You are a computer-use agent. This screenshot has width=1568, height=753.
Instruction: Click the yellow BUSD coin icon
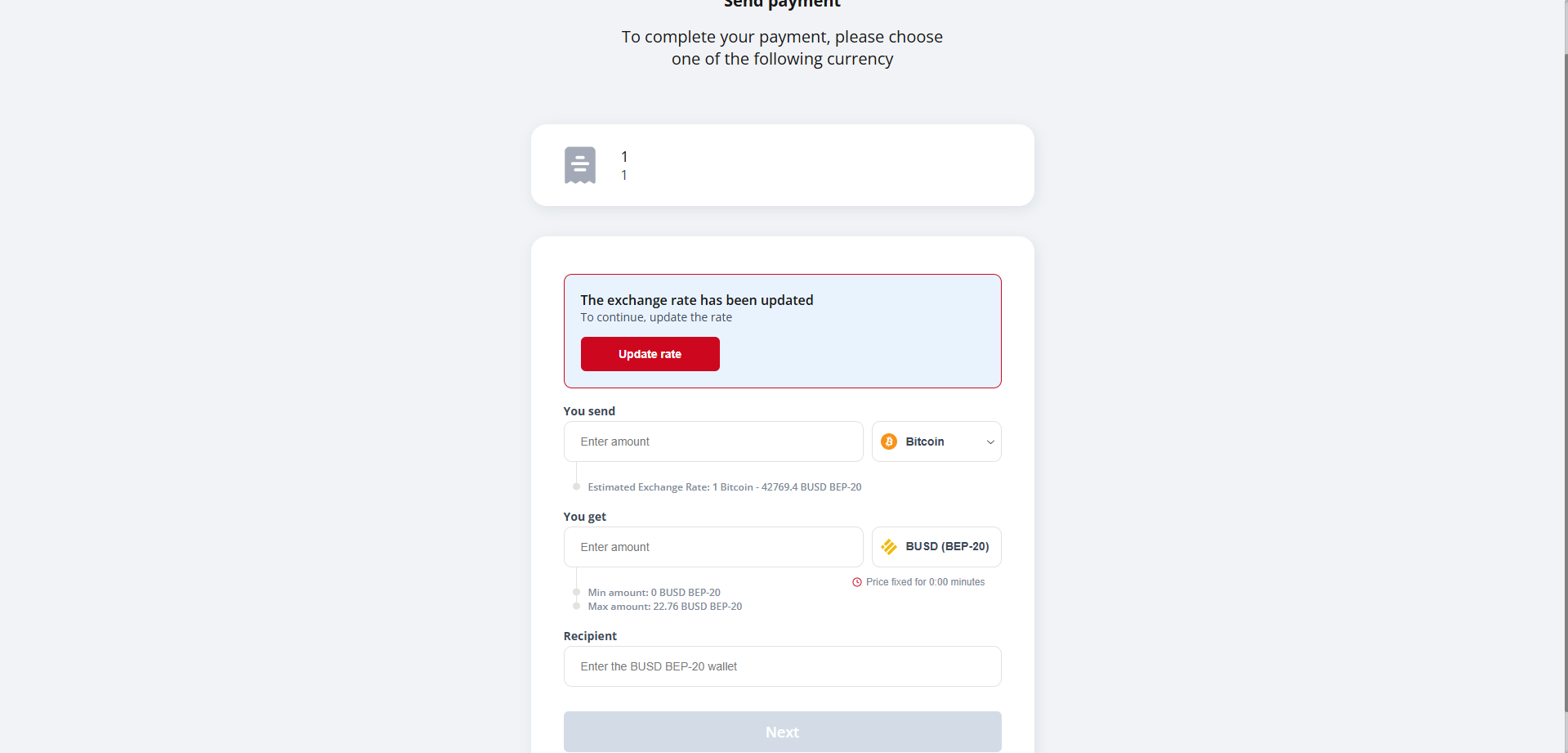pos(889,547)
